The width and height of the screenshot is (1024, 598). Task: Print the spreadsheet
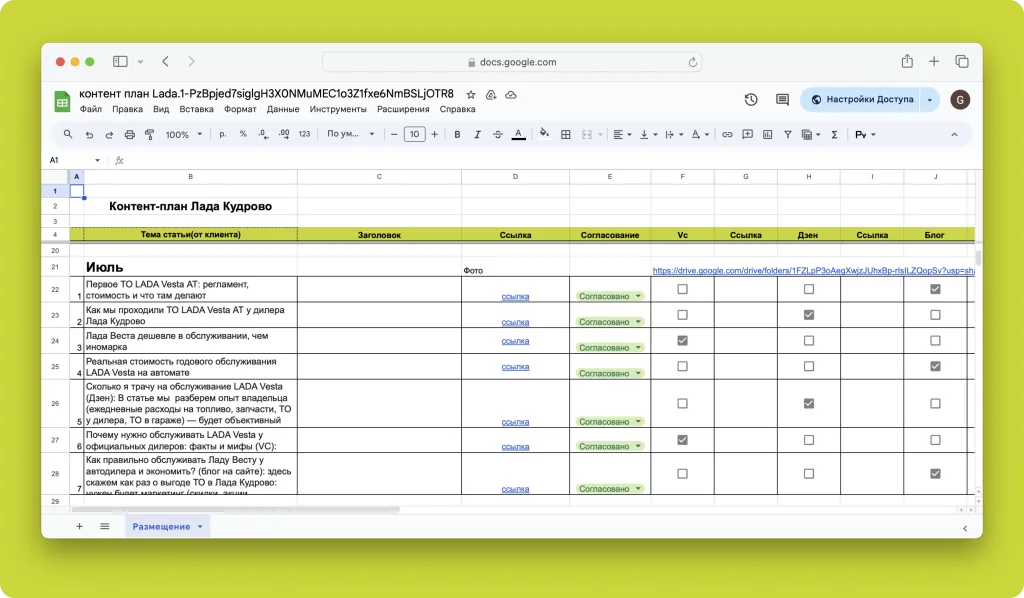pyautogui.click(x=129, y=134)
